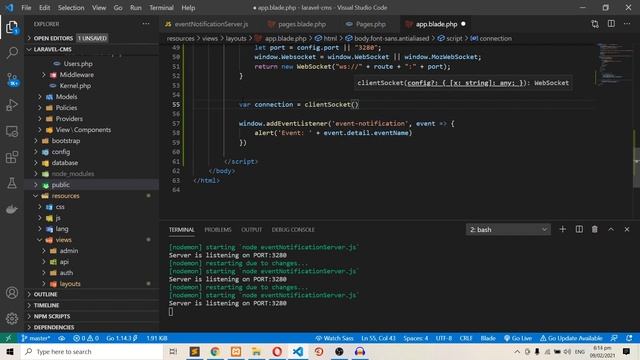Open the Extensions view

click(12, 157)
